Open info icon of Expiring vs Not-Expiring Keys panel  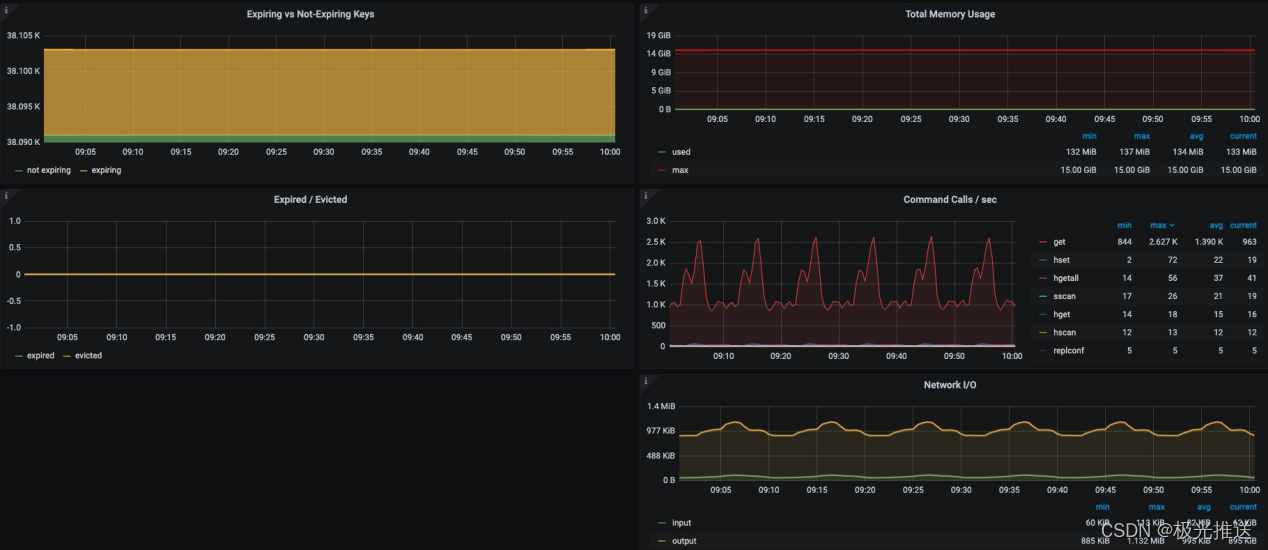[6, 10]
